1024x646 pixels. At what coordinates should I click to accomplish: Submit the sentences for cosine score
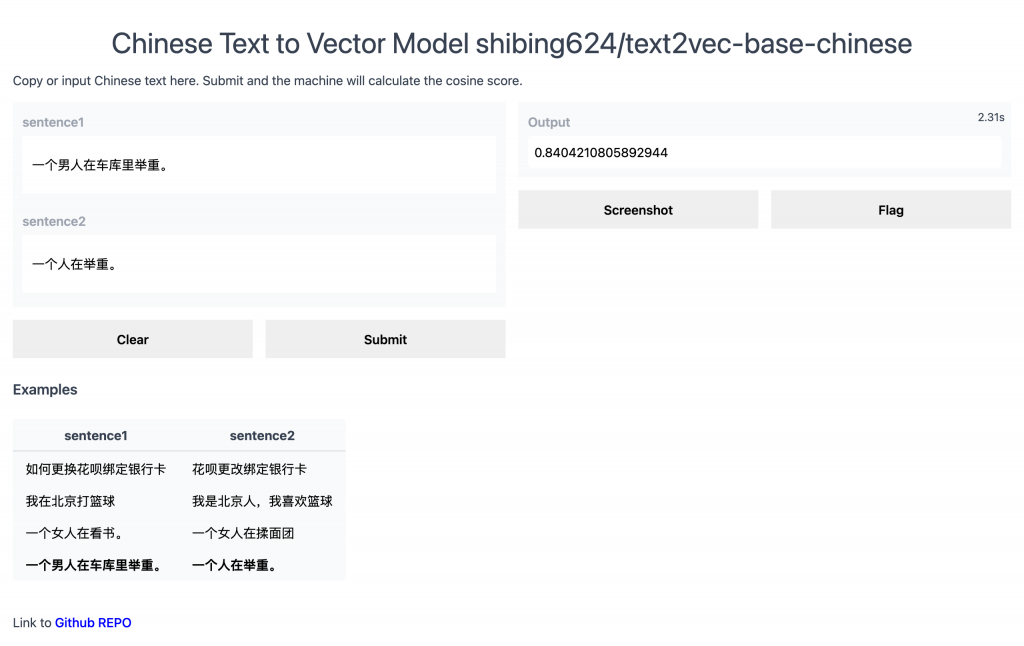pos(385,339)
